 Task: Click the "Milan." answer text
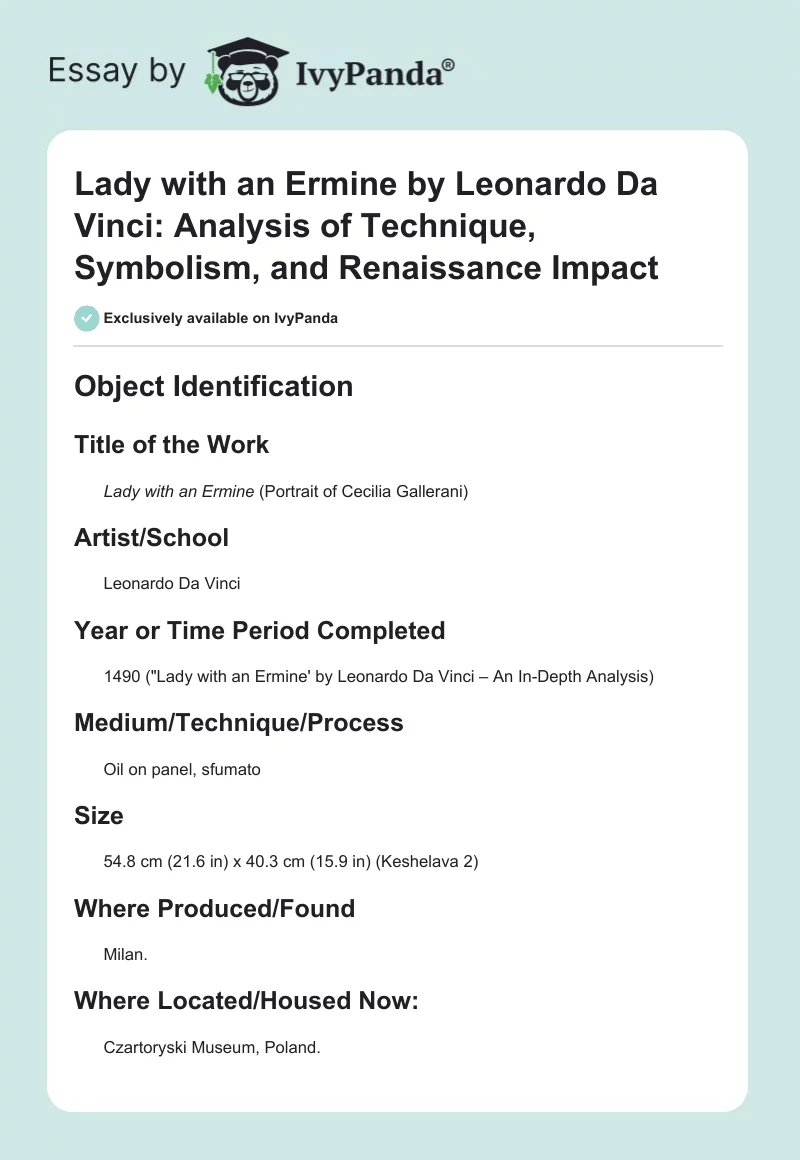tap(126, 955)
